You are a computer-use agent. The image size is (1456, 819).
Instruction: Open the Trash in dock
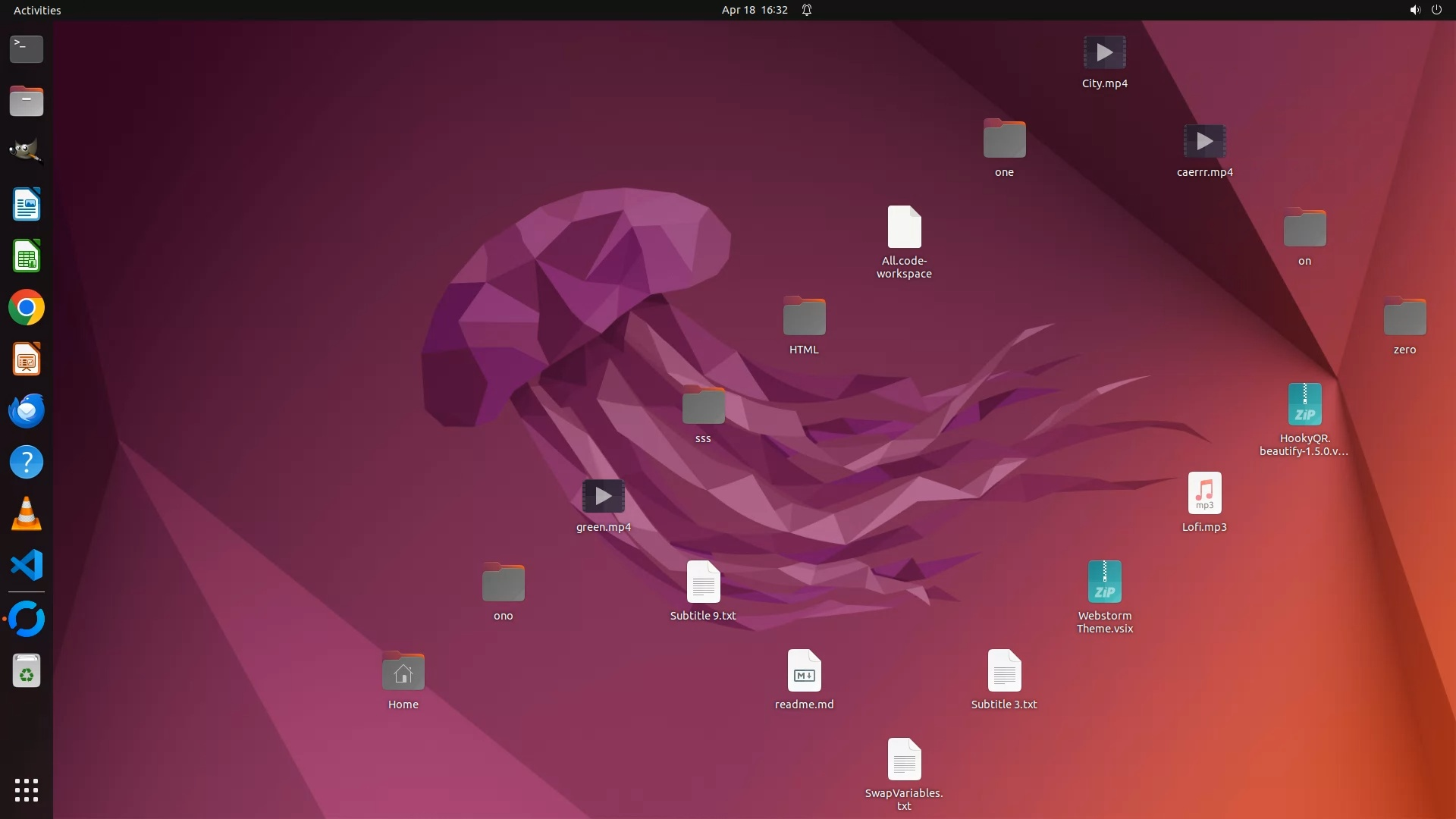pyautogui.click(x=27, y=671)
